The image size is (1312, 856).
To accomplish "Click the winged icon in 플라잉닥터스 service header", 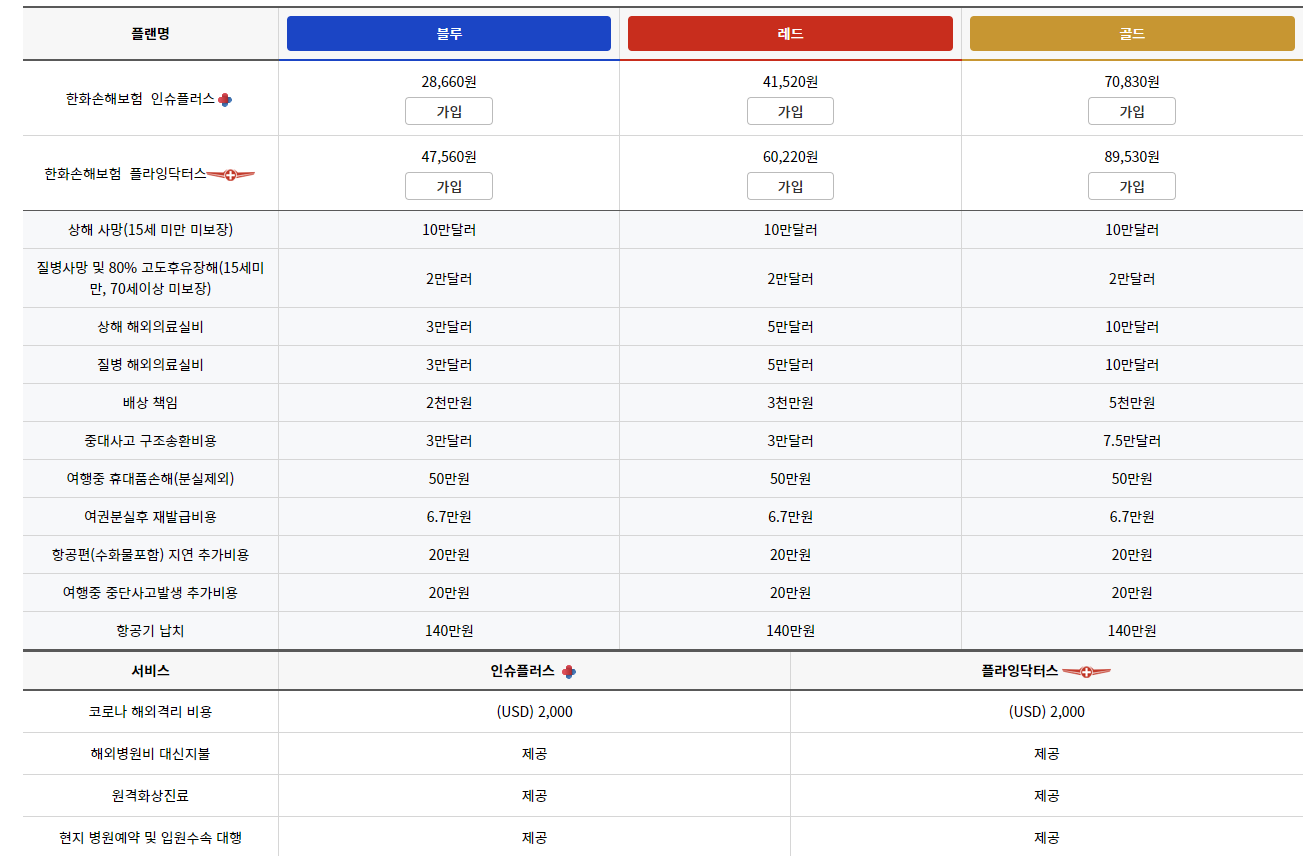I will coord(1086,672).
